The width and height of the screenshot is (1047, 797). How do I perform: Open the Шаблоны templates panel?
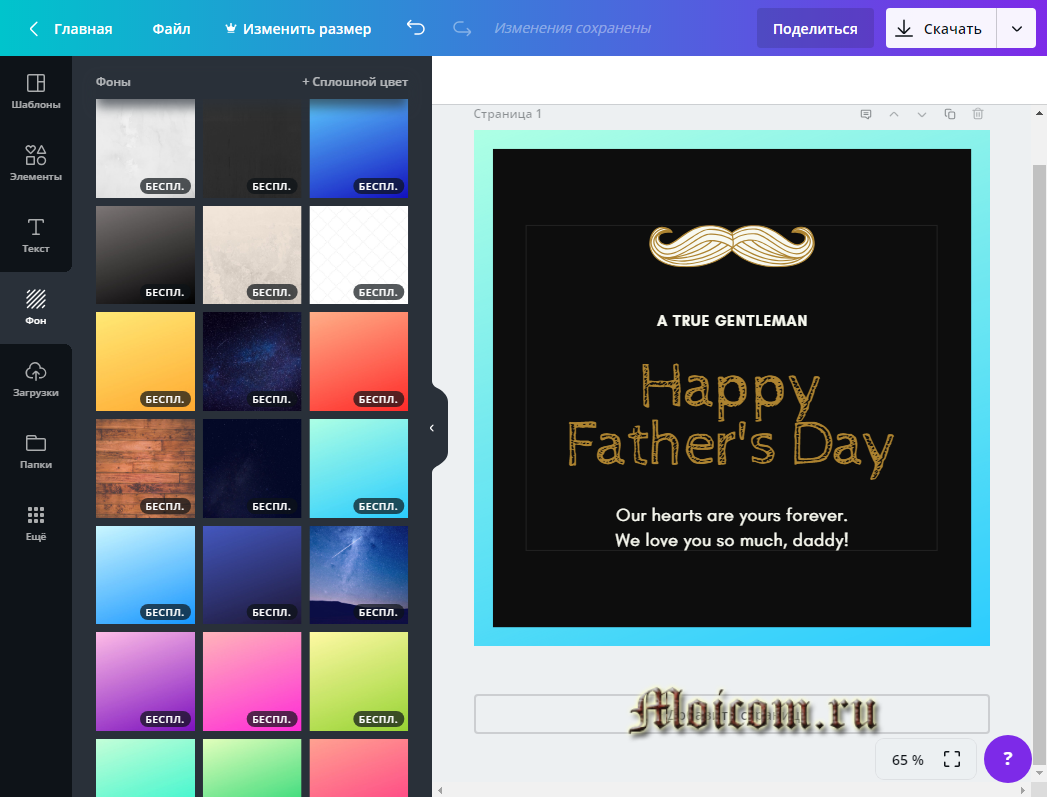pos(36,91)
